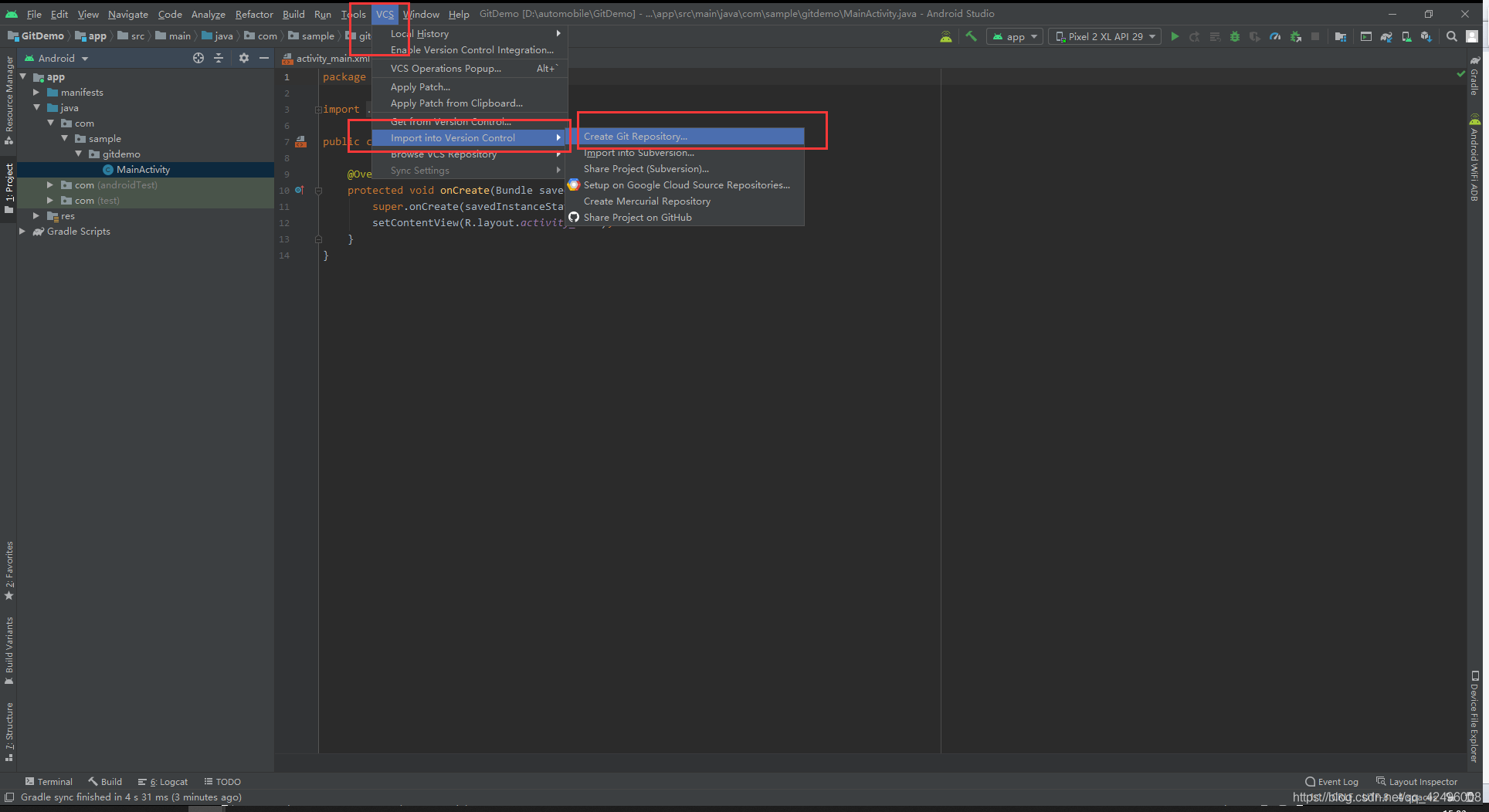
Task: Click the Collapse All icon in project panel
Action: click(219, 58)
